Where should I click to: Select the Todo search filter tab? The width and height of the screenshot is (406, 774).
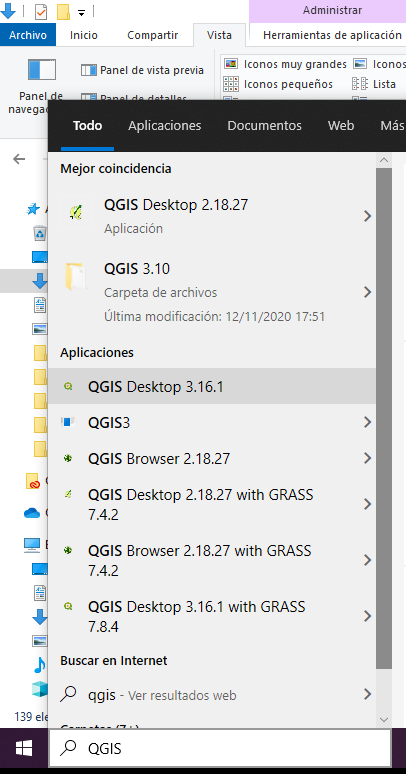pos(87,126)
